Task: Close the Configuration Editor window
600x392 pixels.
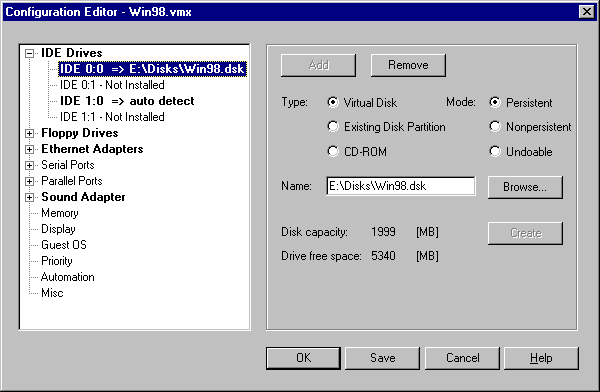Action: (x=587, y=12)
